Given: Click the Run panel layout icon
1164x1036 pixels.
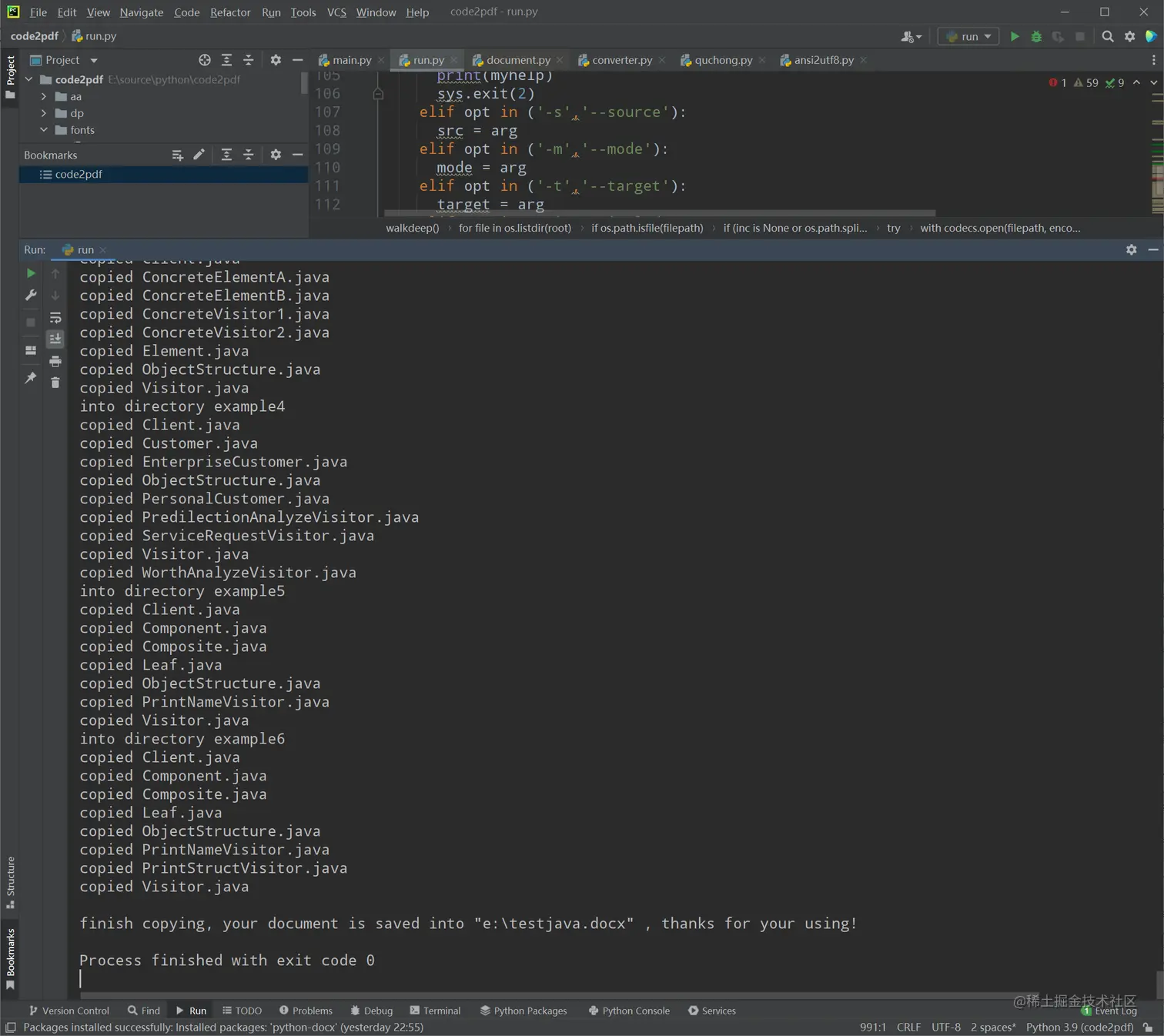Looking at the screenshot, I should click(x=31, y=350).
